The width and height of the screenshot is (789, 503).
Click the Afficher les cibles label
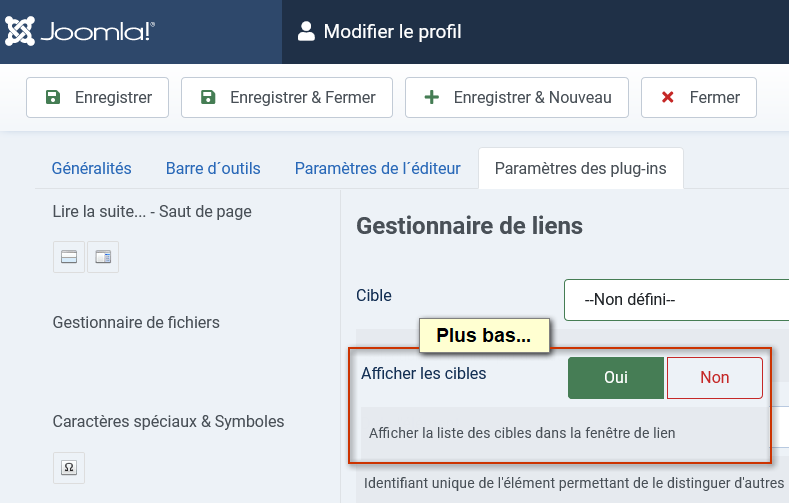424,373
